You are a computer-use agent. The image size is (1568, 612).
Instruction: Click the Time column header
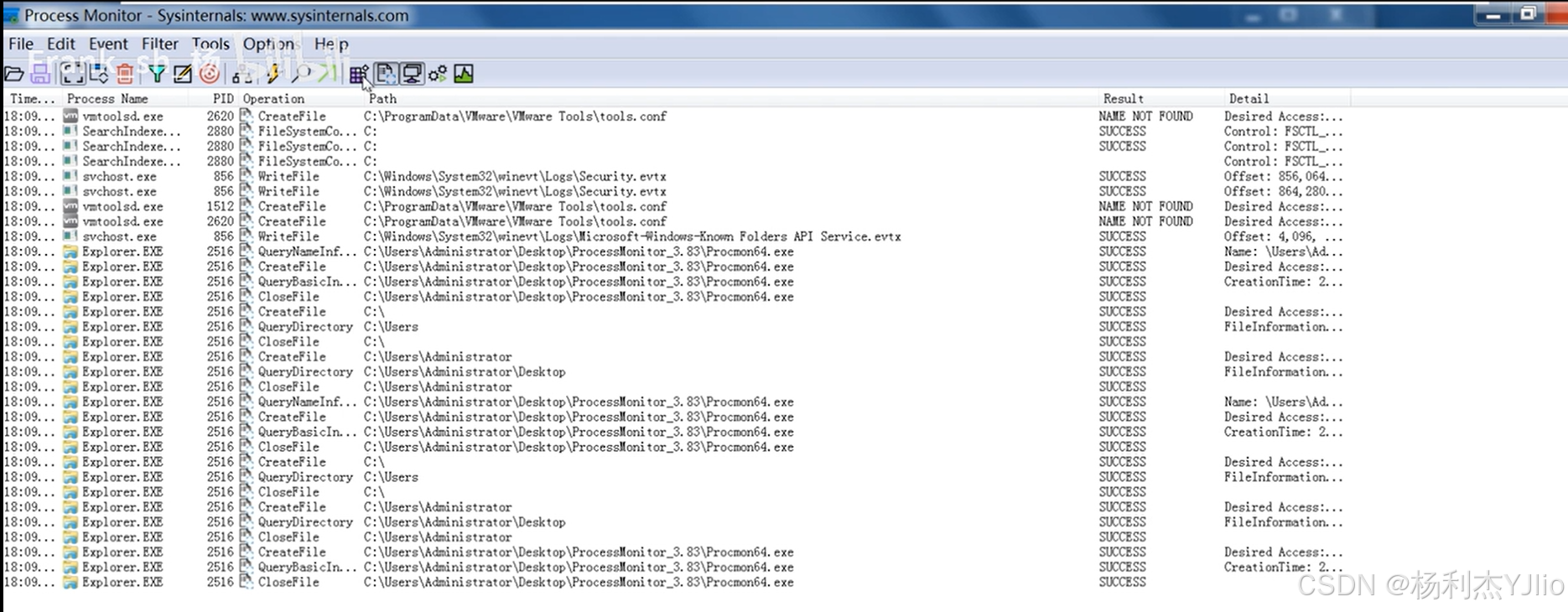tap(33, 99)
